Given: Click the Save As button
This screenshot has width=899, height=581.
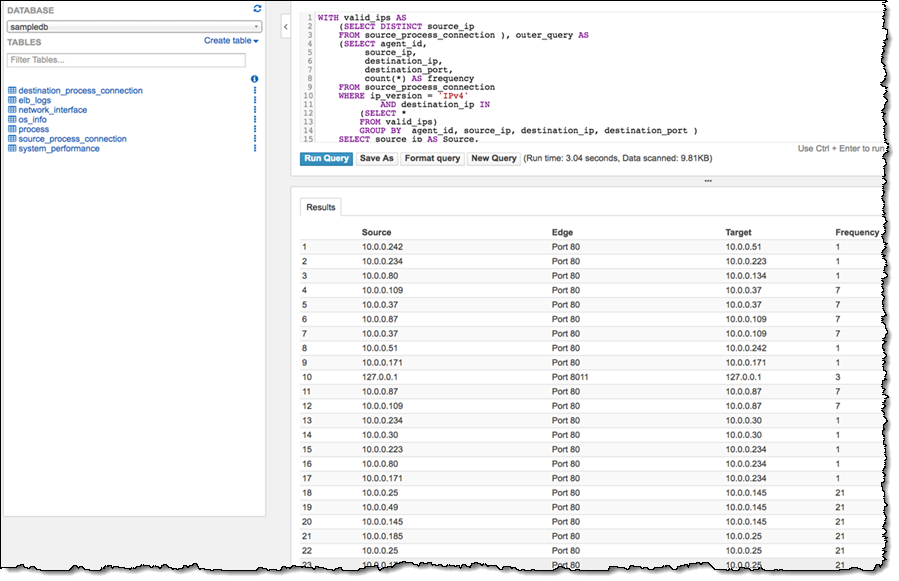Looking at the screenshot, I should pyautogui.click(x=377, y=158).
